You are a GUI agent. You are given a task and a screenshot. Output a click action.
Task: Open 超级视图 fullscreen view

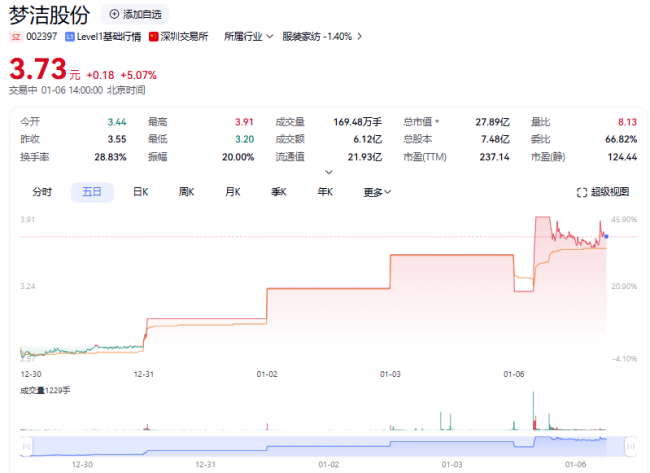[x=603, y=192]
